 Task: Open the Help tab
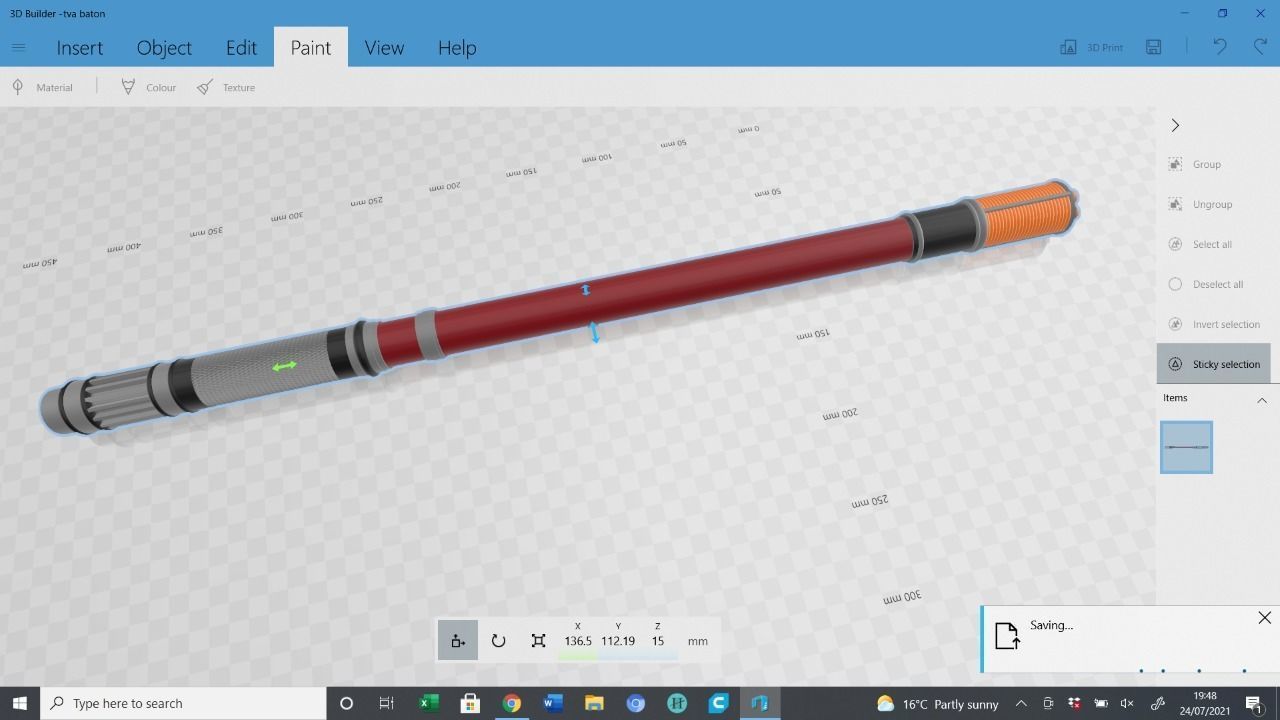457,47
